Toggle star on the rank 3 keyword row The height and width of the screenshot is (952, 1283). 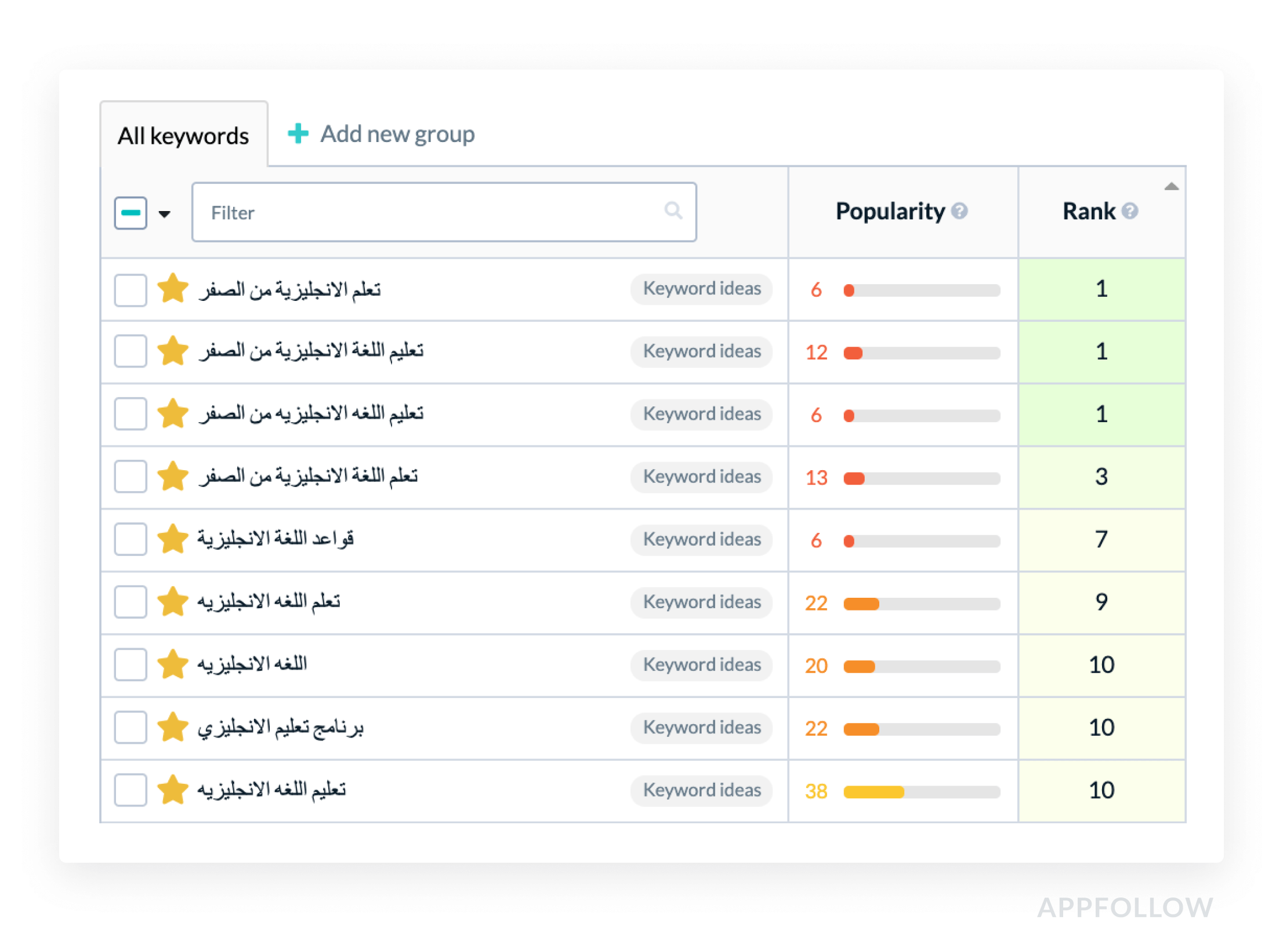(x=173, y=476)
